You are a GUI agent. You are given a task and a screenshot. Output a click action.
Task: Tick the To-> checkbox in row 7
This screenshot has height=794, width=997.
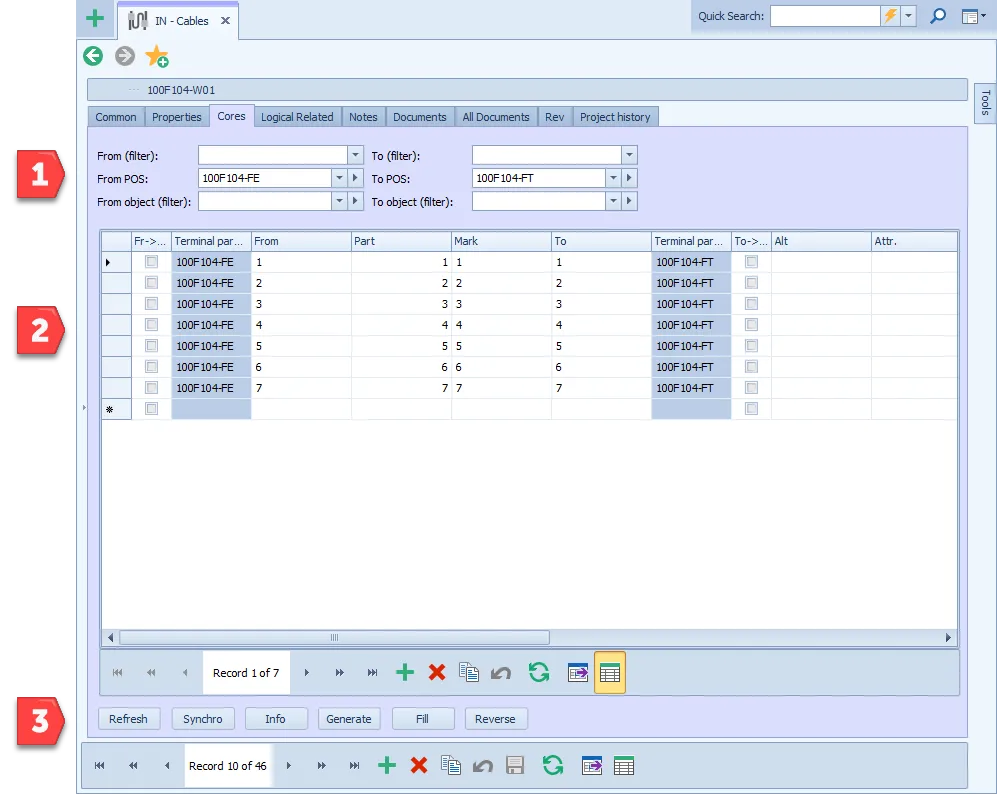pyautogui.click(x=752, y=387)
